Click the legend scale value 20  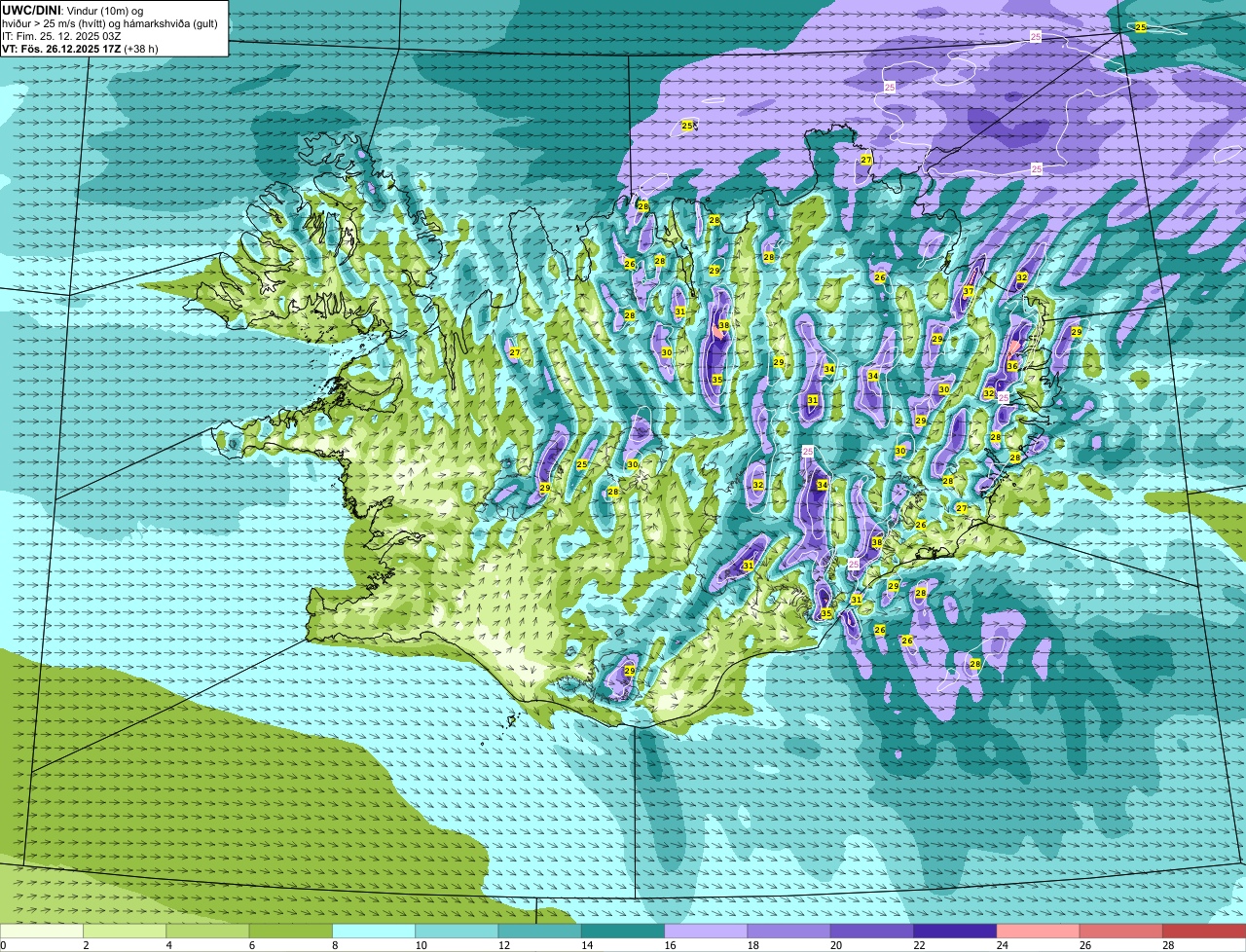(x=836, y=945)
